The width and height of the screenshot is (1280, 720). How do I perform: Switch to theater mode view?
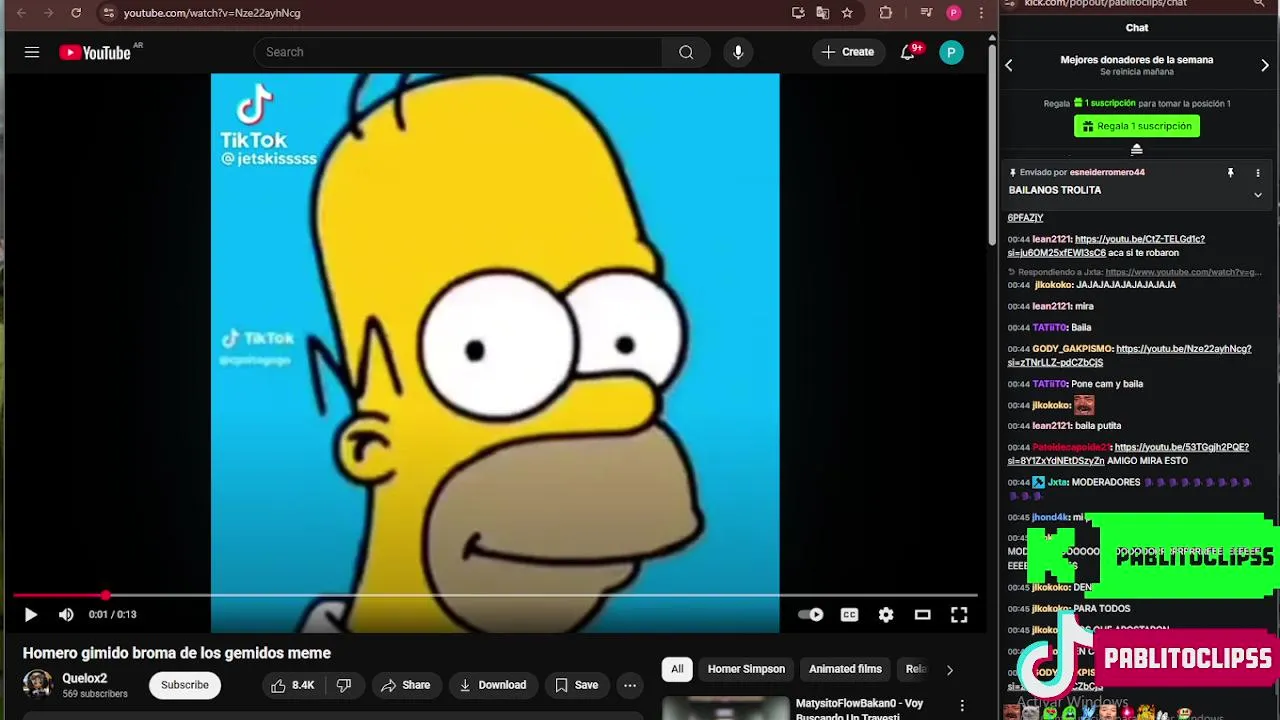click(923, 615)
